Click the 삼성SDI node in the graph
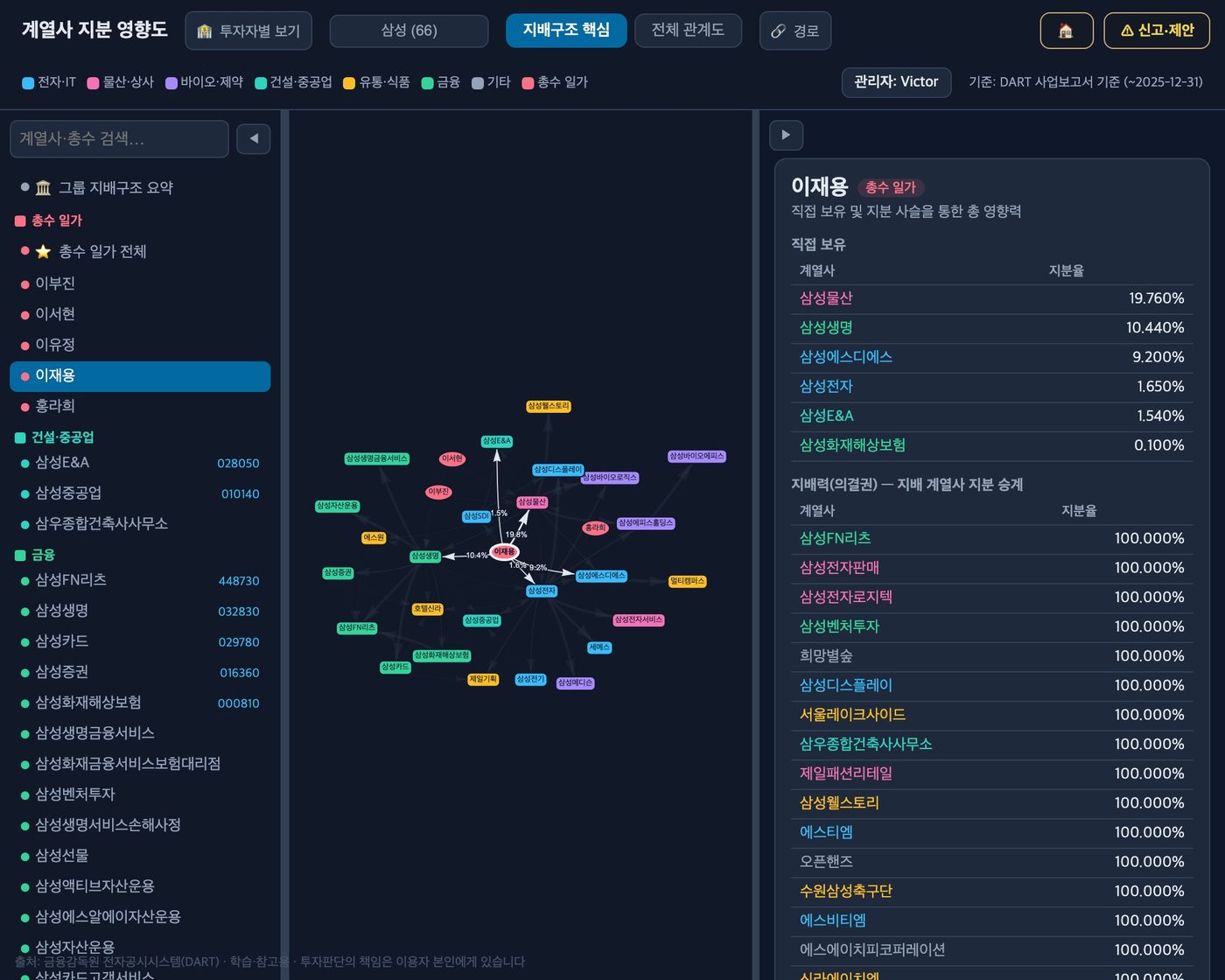 point(476,516)
